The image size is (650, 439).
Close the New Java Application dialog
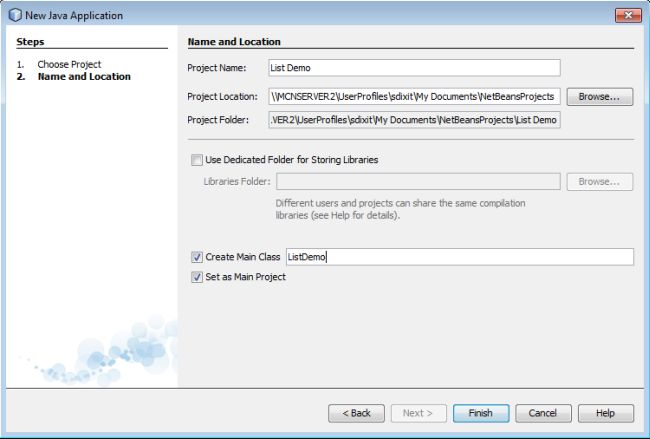628,15
